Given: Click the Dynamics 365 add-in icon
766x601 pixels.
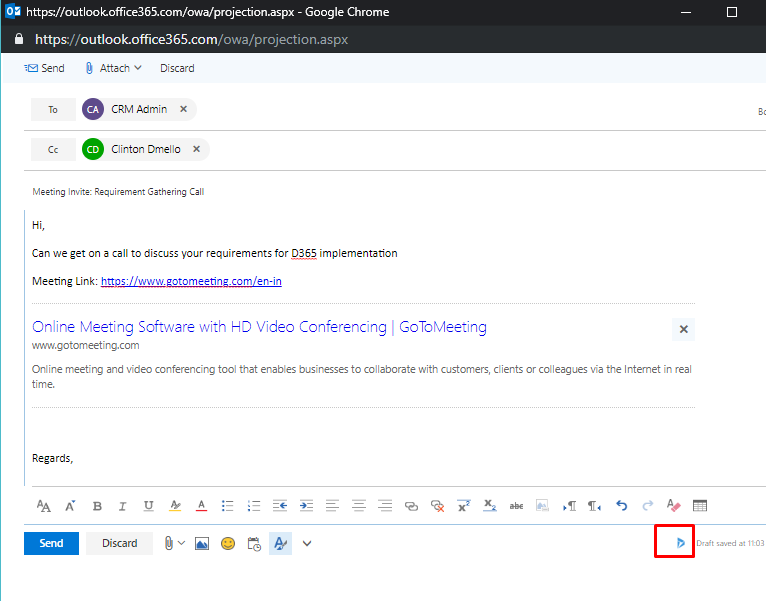Looking at the screenshot, I should (681, 543).
